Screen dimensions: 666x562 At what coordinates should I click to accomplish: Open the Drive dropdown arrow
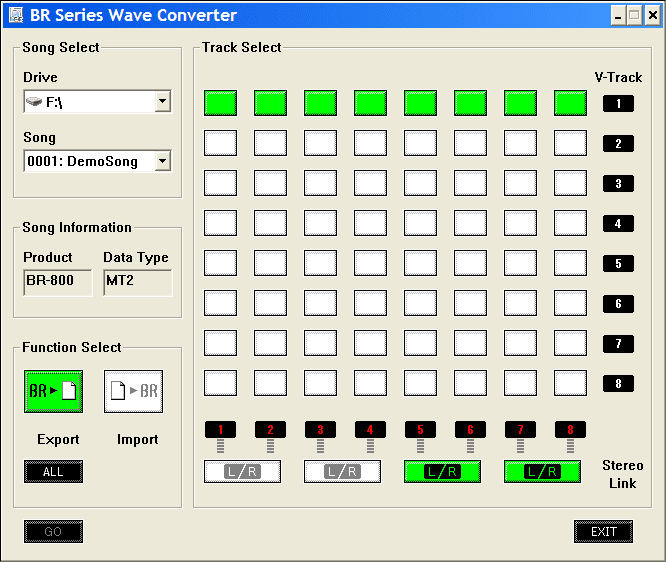click(162, 102)
